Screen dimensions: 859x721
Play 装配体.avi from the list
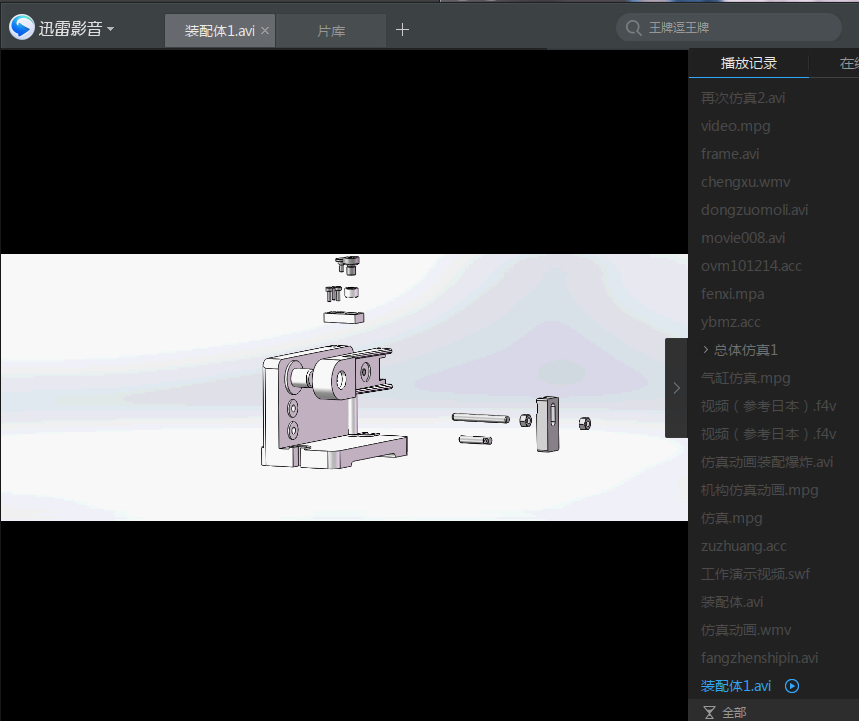[731, 602]
